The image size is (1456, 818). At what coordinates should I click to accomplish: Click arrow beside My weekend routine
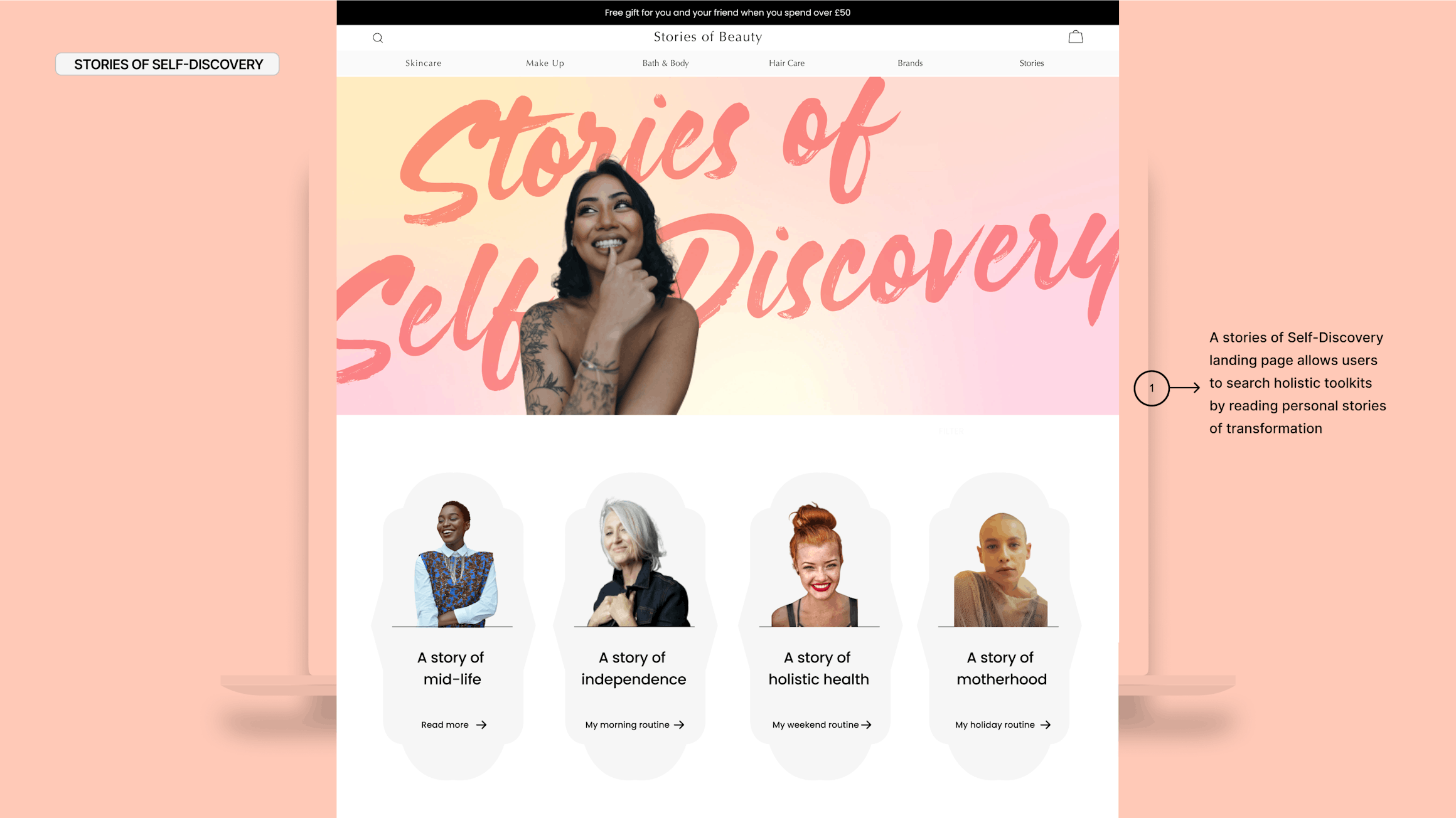(866, 725)
